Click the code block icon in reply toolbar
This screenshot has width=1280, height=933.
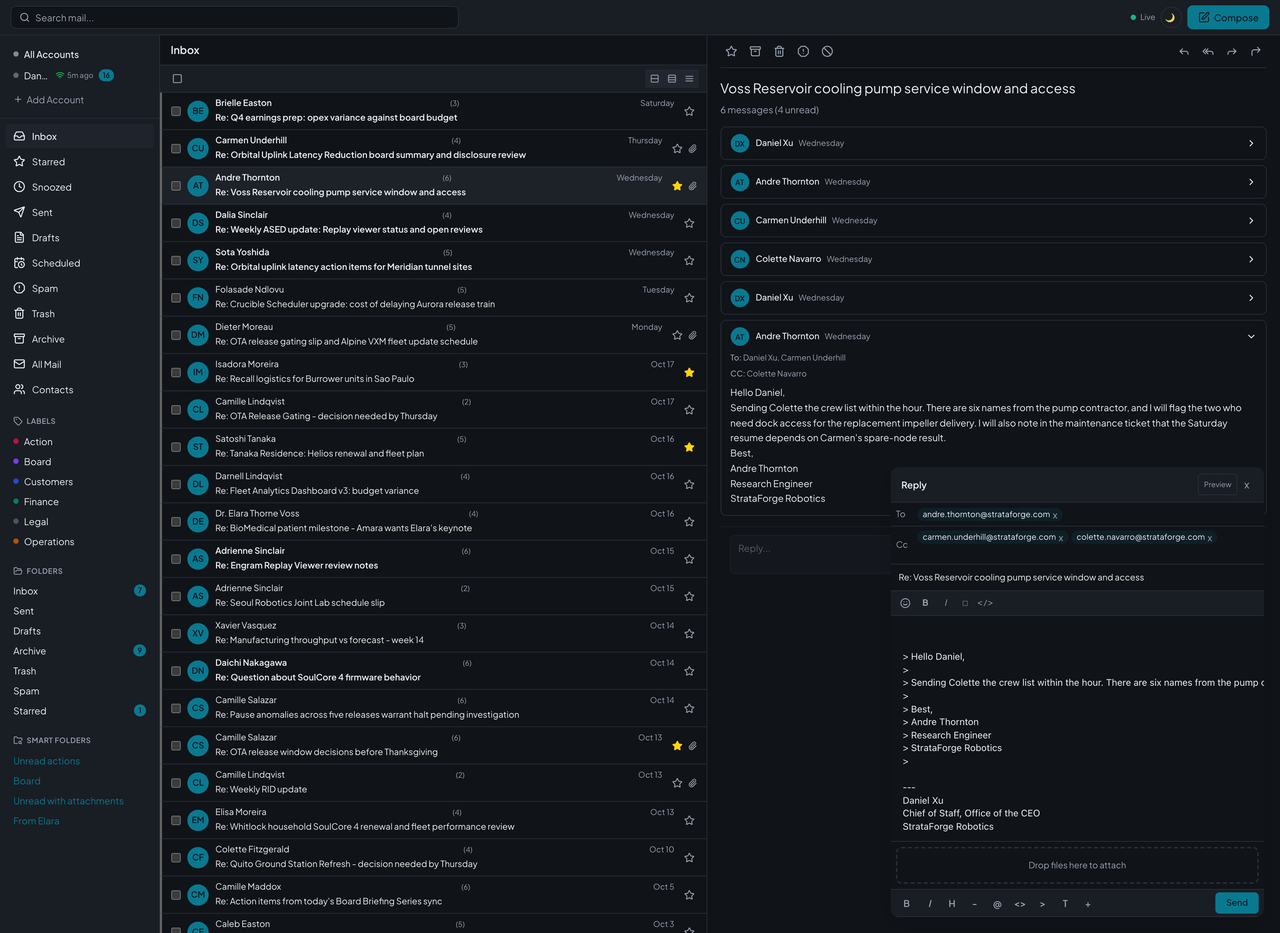tap(985, 603)
